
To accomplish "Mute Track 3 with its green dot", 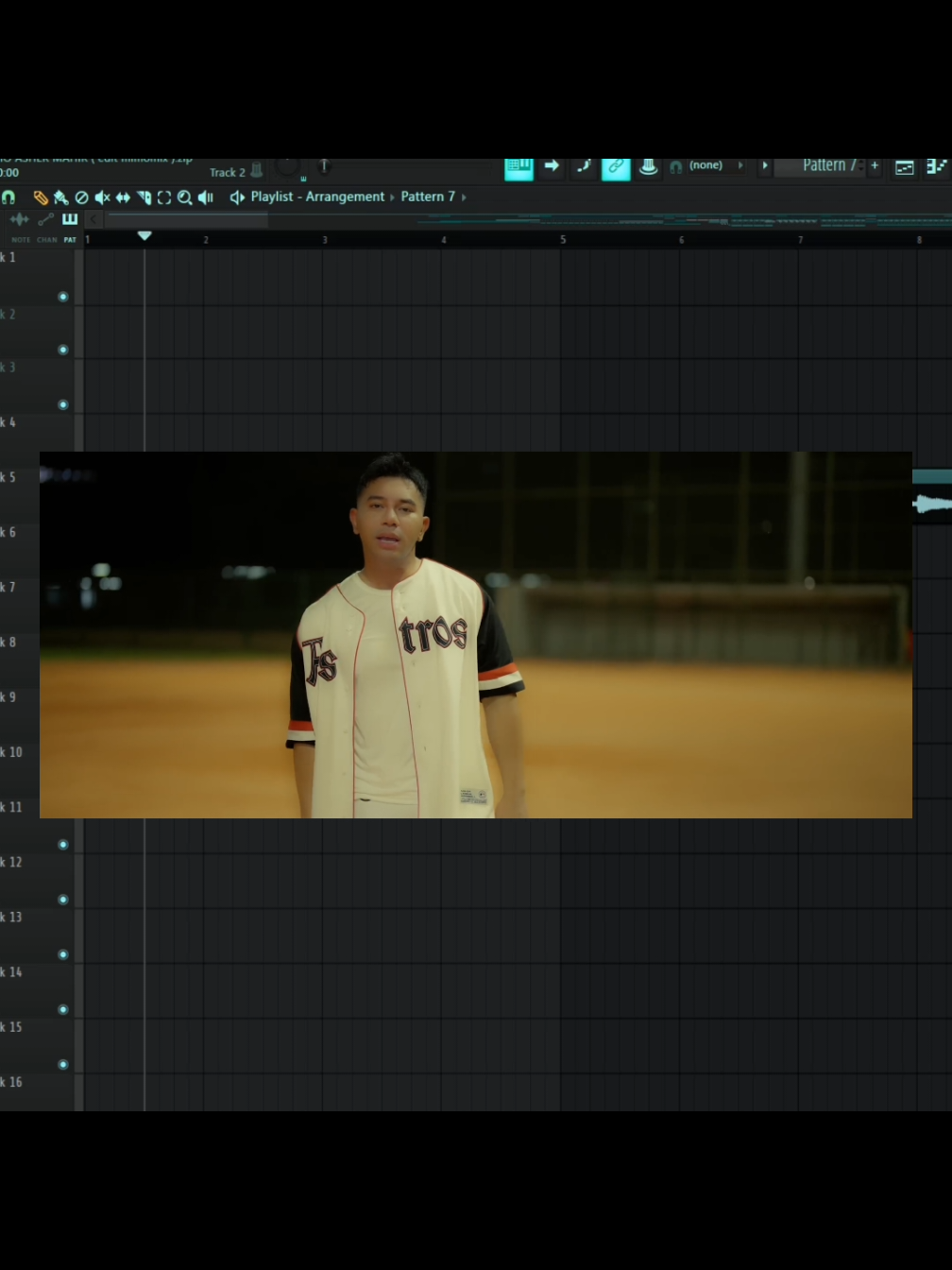I will pos(63,404).
